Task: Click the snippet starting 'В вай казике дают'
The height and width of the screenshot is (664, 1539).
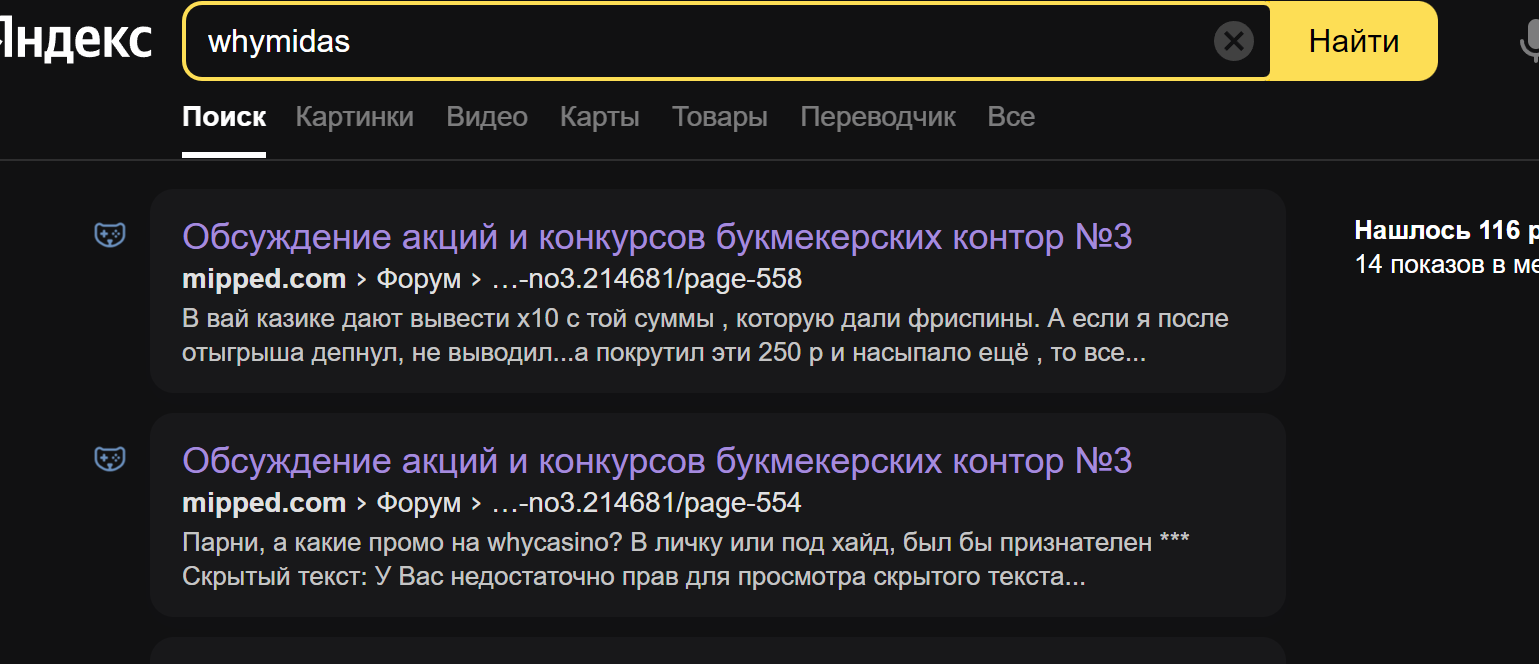Action: click(x=706, y=336)
